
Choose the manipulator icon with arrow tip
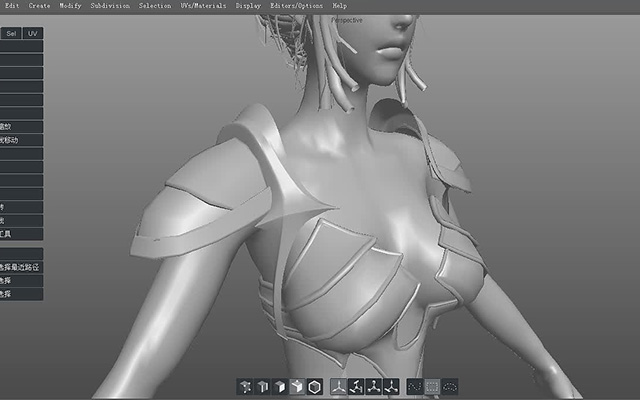click(x=391, y=386)
